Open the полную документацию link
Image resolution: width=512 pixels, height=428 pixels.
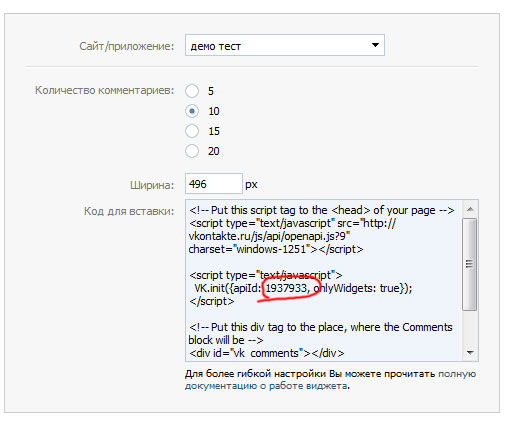click(331, 380)
